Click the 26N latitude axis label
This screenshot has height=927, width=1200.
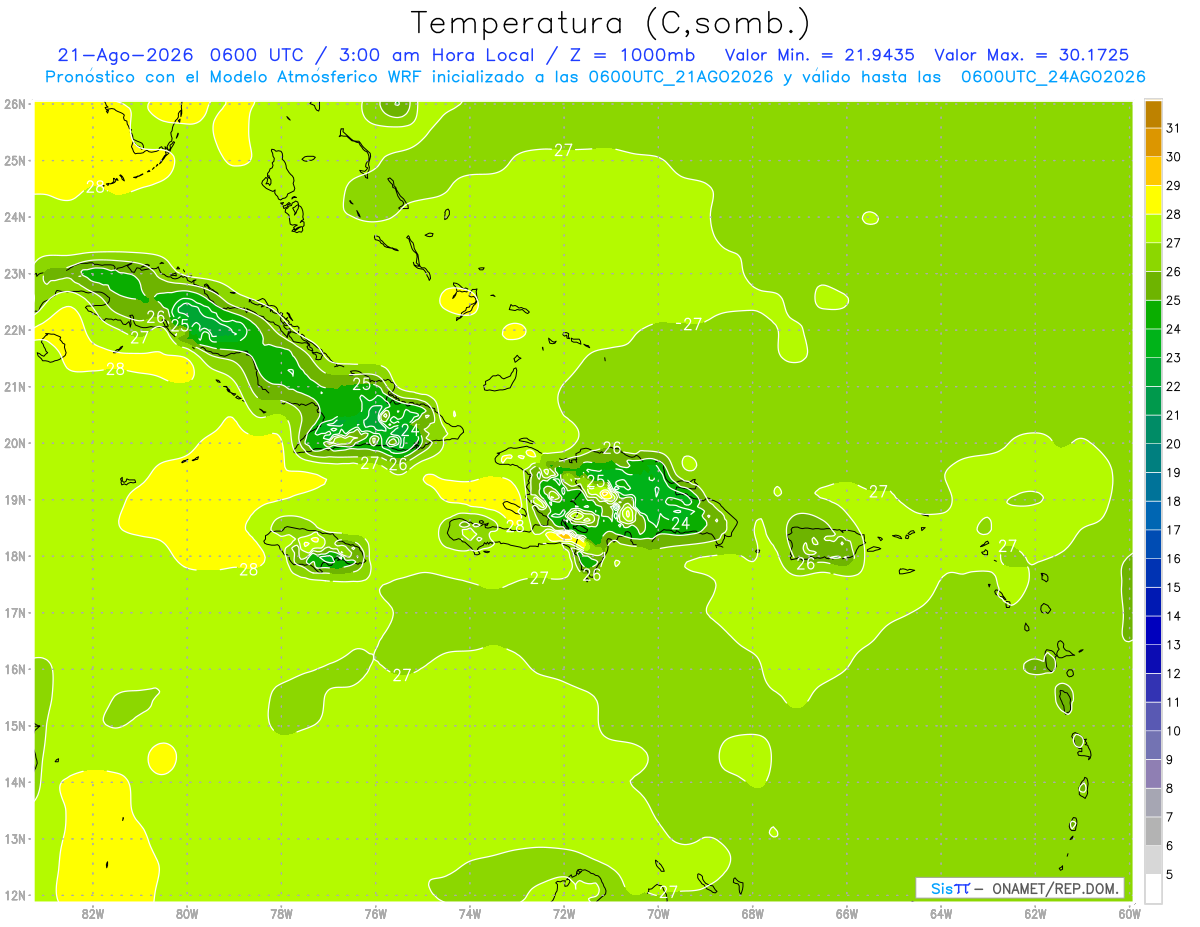coord(14,104)
